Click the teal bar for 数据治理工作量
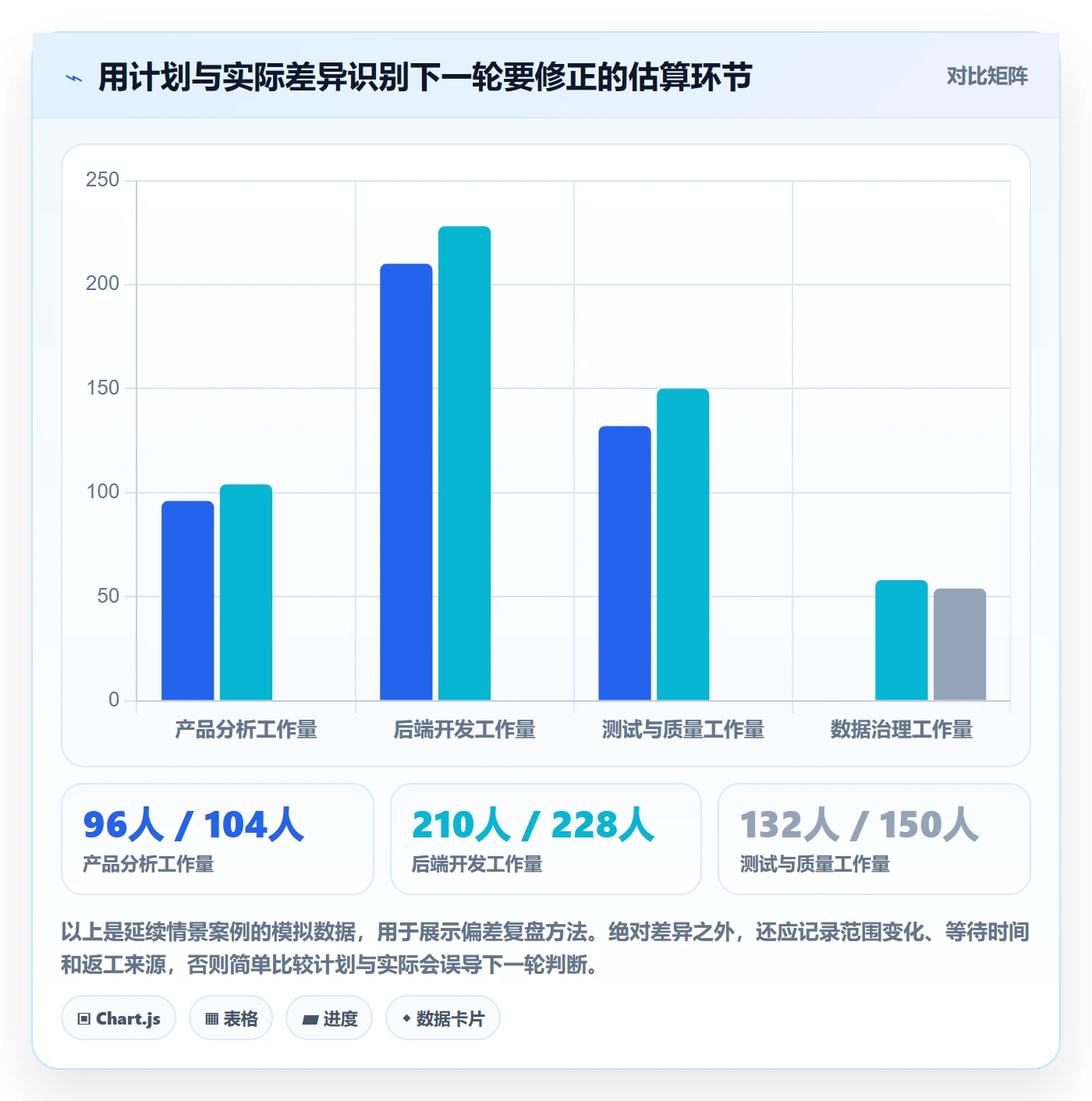The image size is (1092, 1101). pyautogui.click(x=902, y=640)
